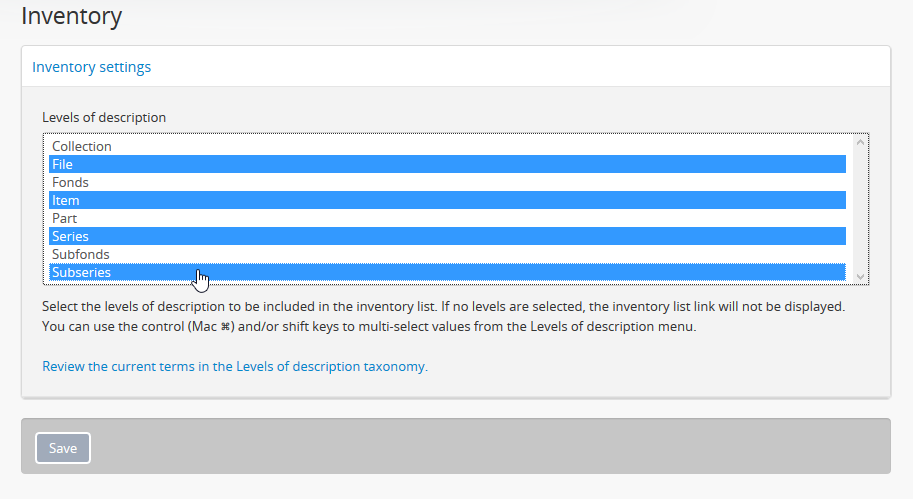Click the multi-select keyboard hint text
The width and height of the screenshot is (913, 499).
[369, 327]
